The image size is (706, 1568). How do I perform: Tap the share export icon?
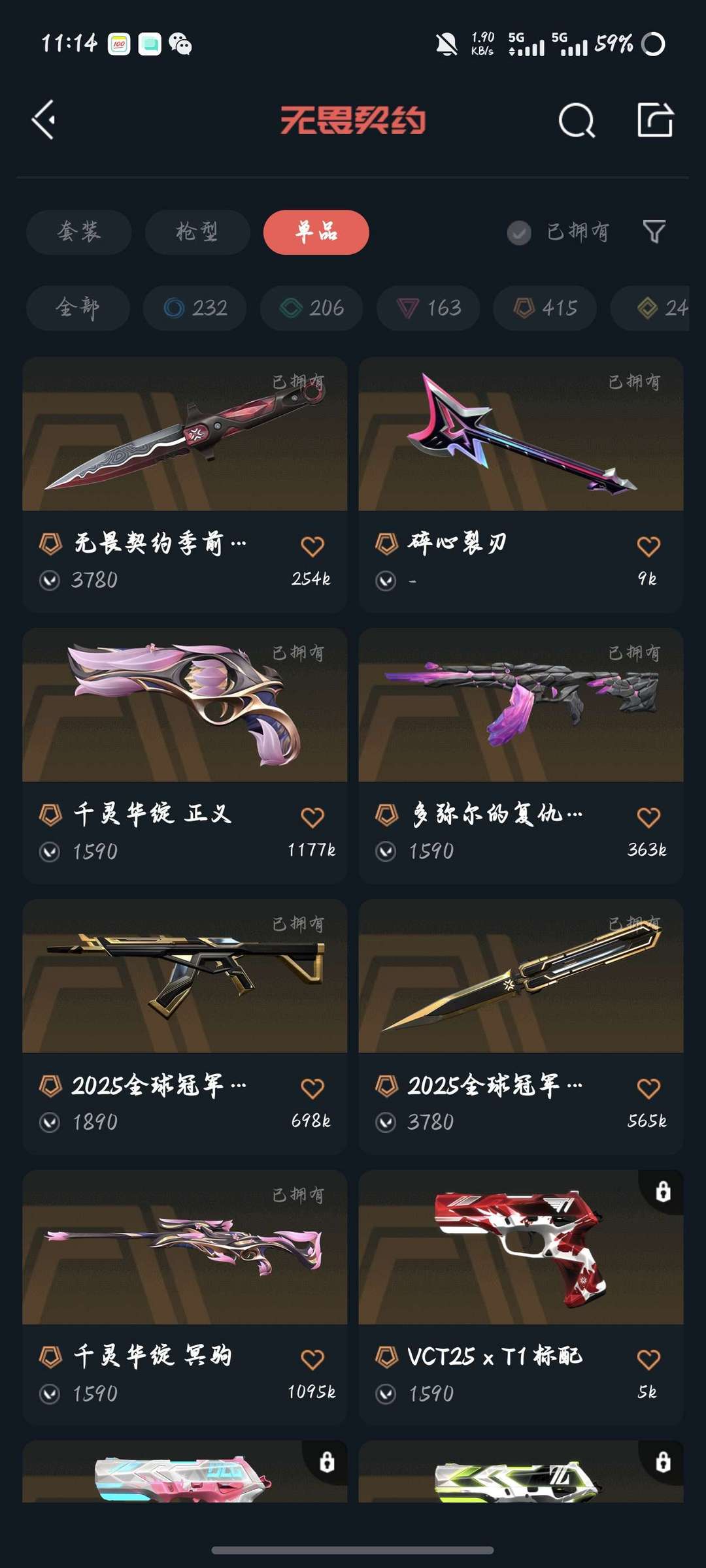point(655,120)
